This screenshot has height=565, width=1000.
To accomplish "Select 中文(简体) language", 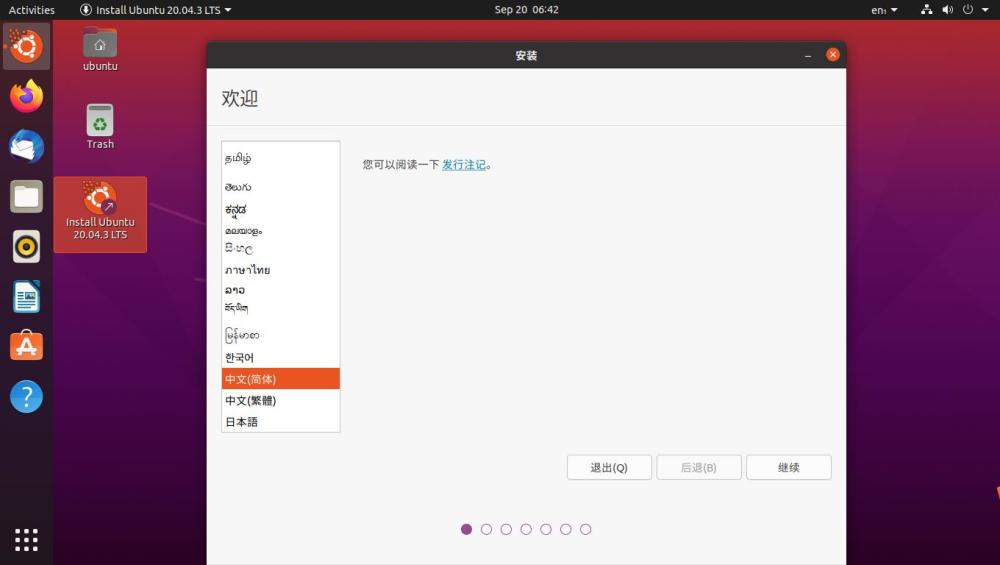I will pos(281,379).
